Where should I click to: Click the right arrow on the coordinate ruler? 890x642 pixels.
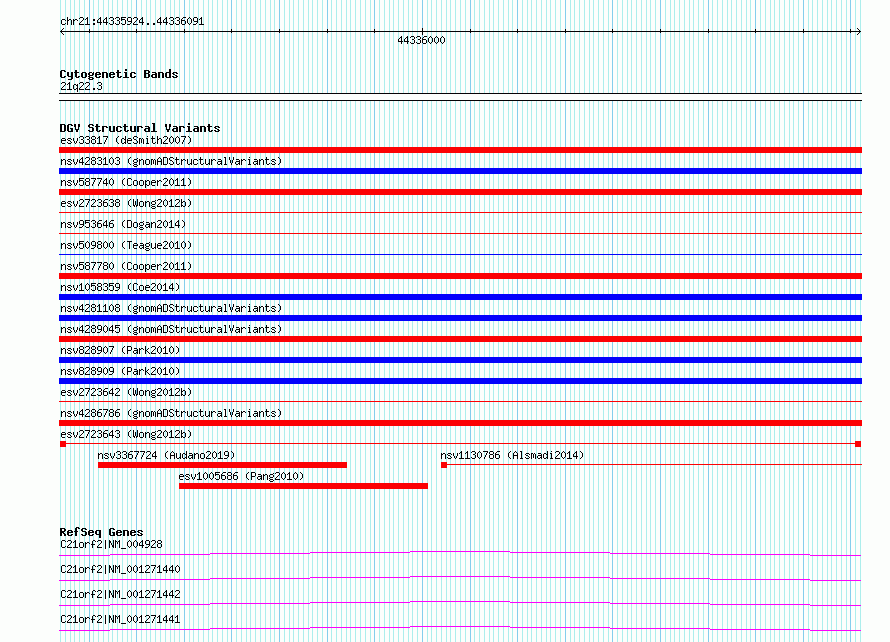859,32
